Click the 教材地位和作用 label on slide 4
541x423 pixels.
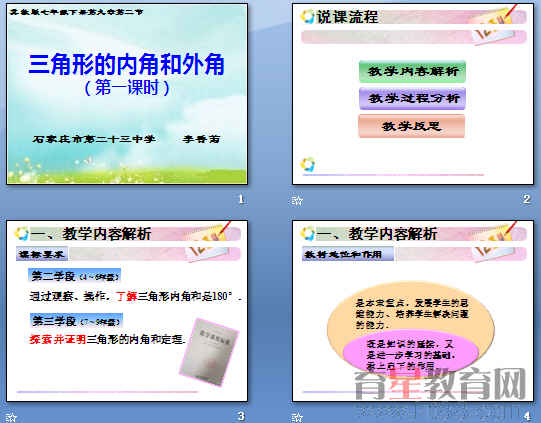coord(347,254)
